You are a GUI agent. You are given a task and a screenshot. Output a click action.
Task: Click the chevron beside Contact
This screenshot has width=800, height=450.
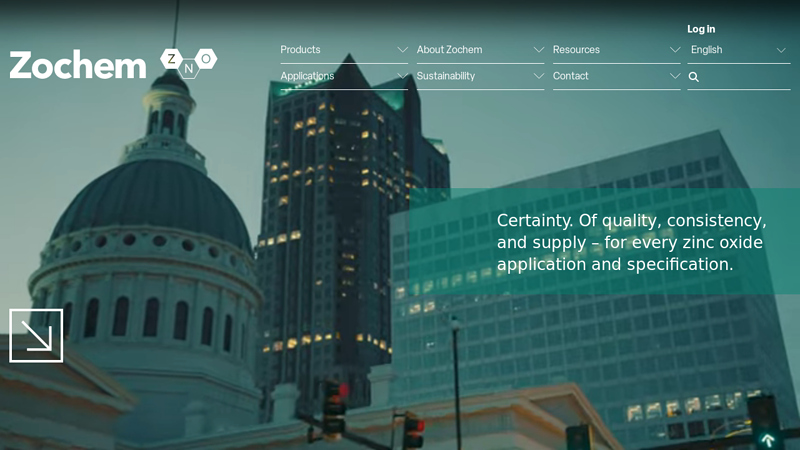674,76
